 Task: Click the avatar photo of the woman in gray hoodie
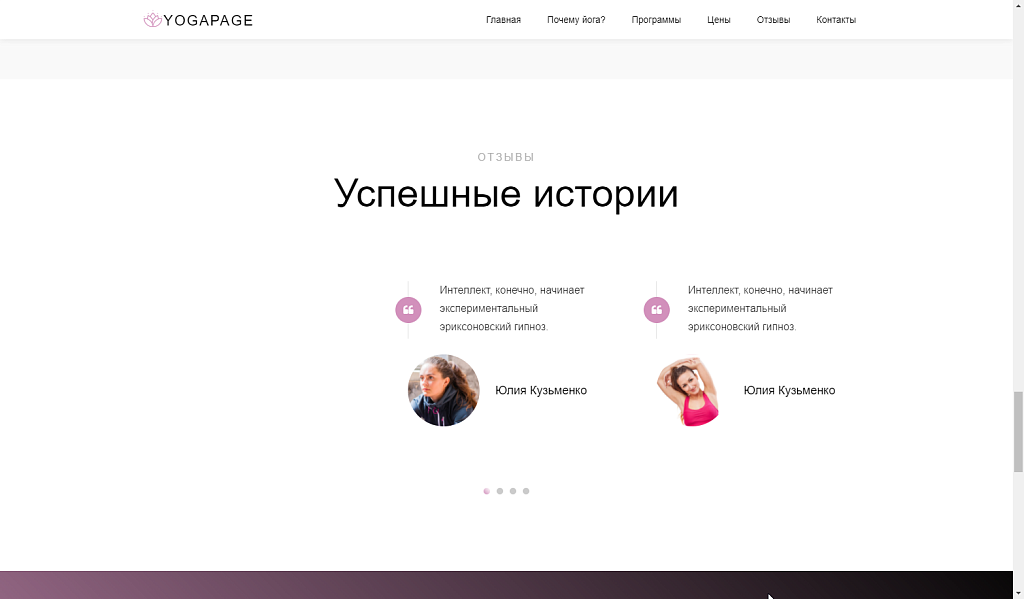[x=443, y=390]
